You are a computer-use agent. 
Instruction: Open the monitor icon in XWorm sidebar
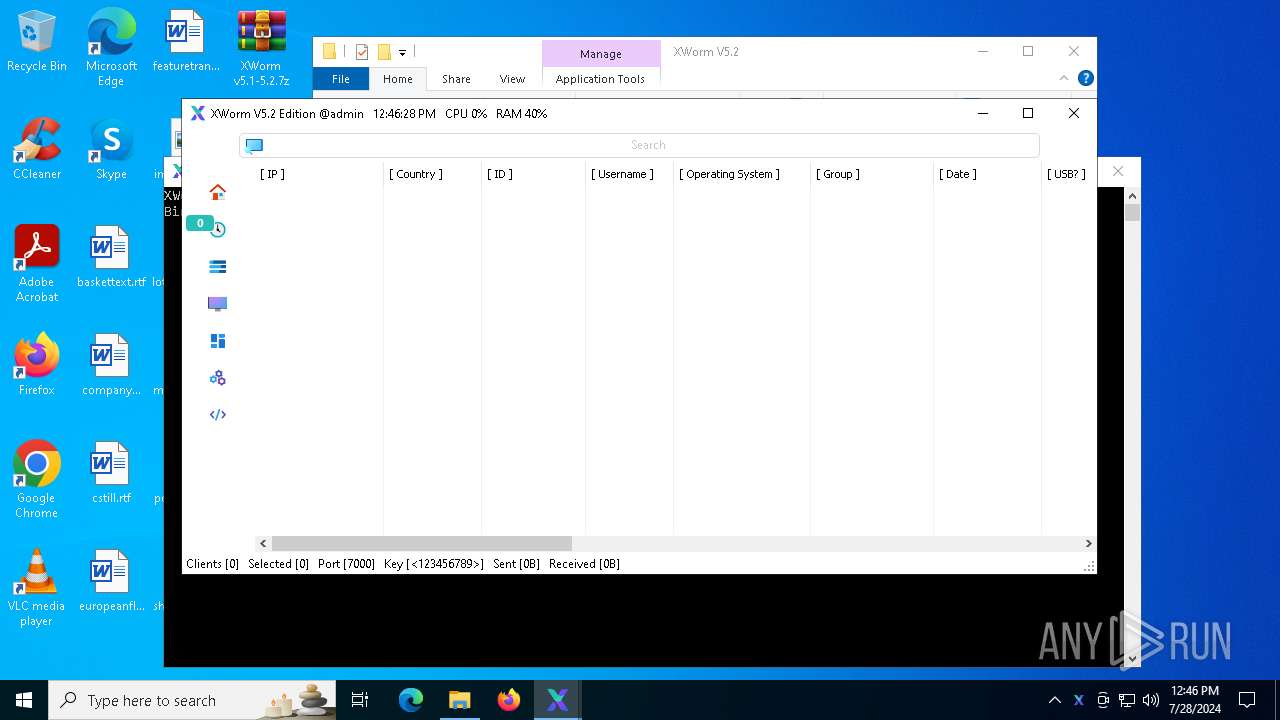pyautogui.click(x=217, y=304)
